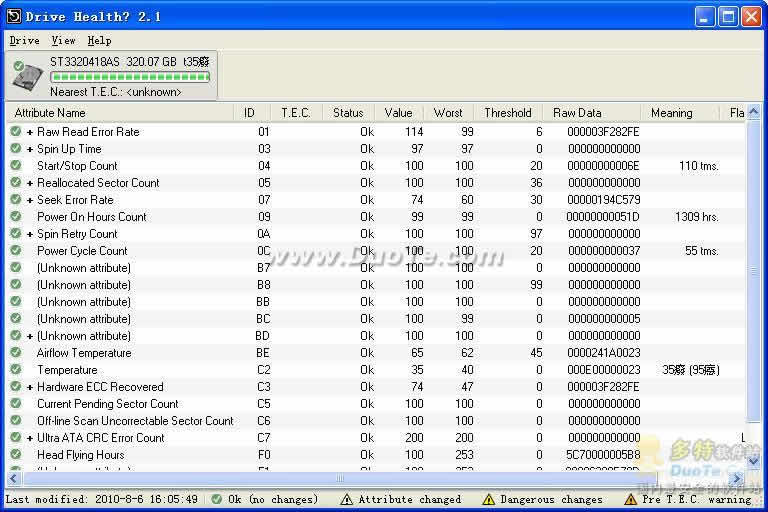
Task: Select the ST3320418AS hard drive icon
Action: click(27, 76)
